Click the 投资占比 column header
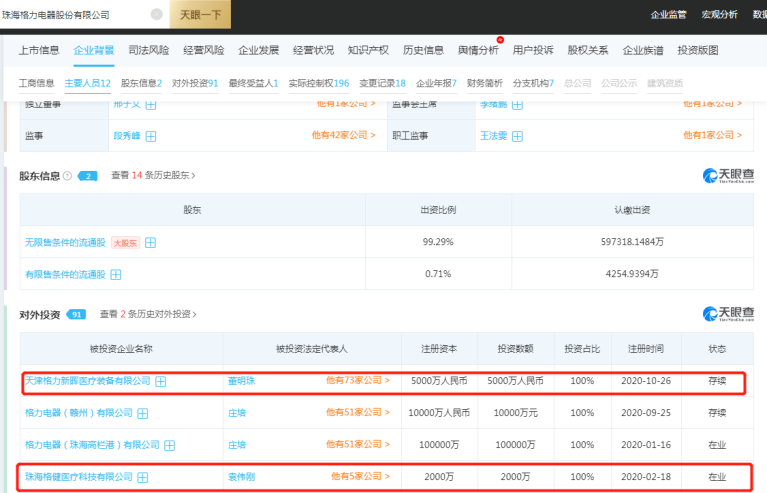 click(582, 349)
